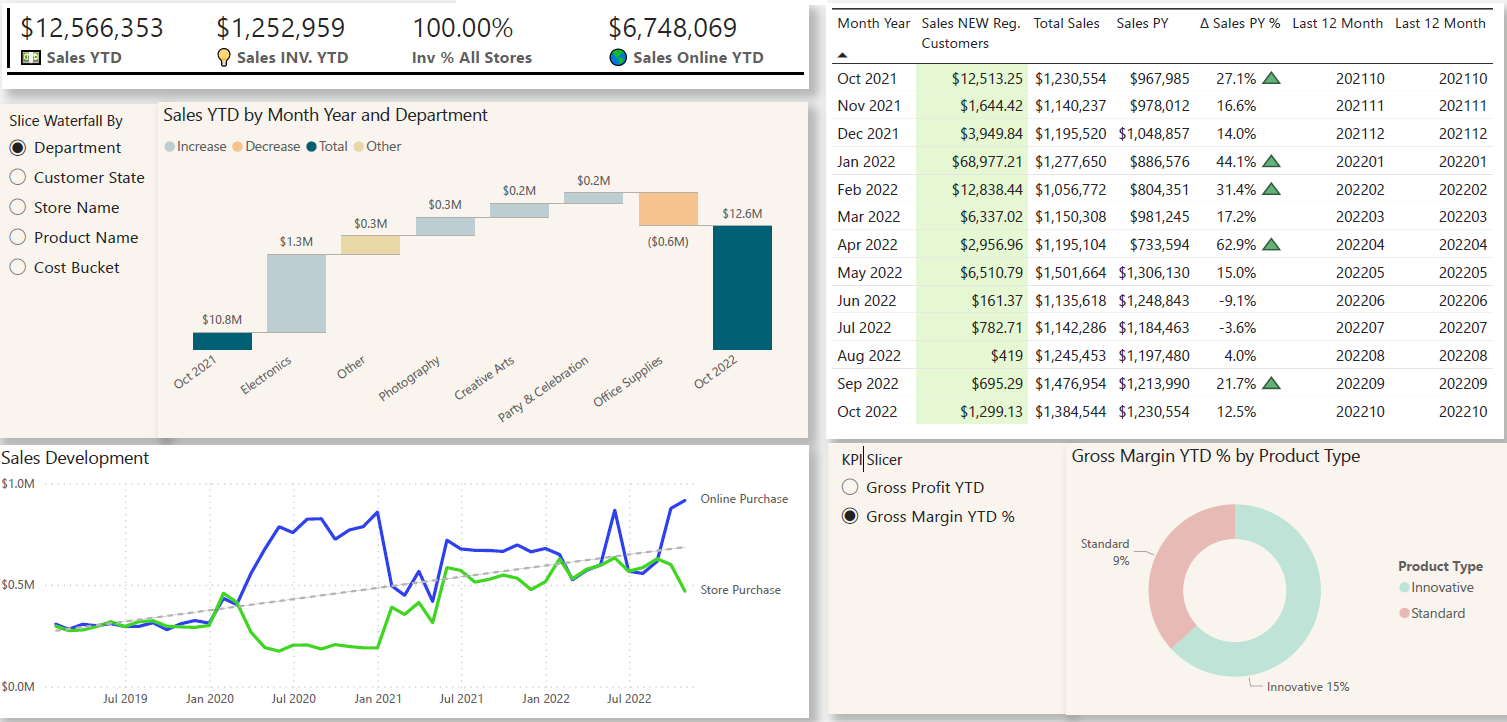Click the Decrease legend item in waterfall chart
The image size is (1507, 722).
click(265, 146)
